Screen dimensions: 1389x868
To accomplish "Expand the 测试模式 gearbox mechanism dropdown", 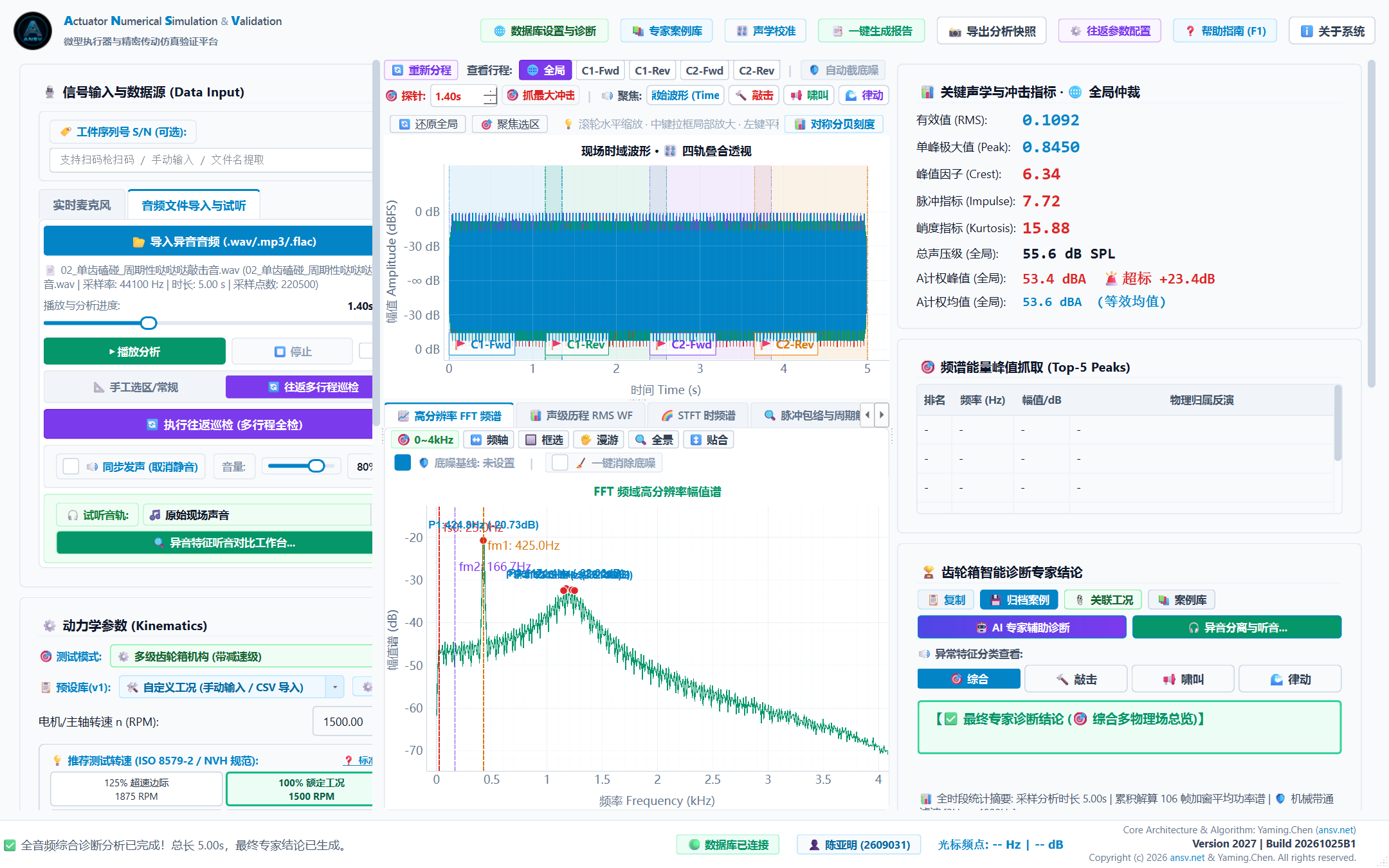I will coord(241,656).
